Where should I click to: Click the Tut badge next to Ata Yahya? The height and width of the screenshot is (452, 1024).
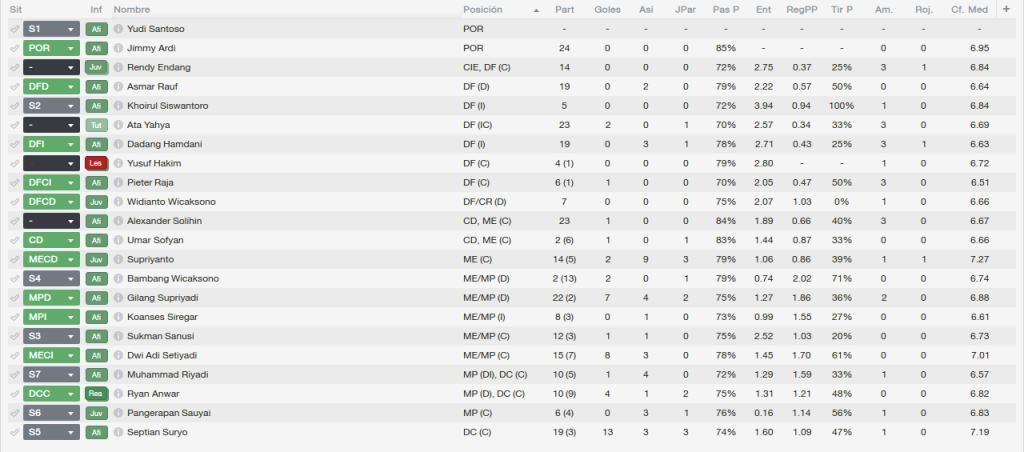coord(97,125)
